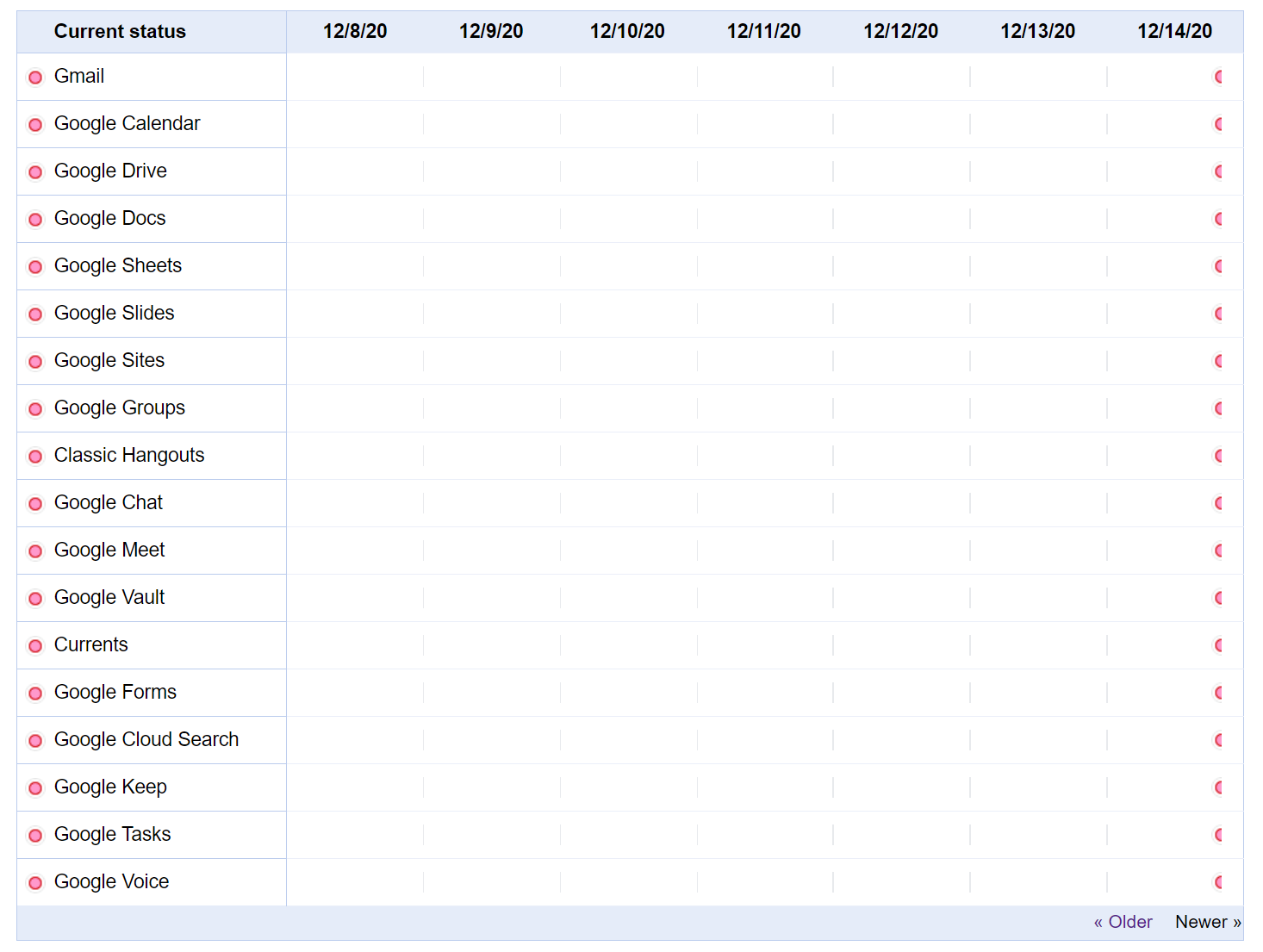Click the Google Vault status indicator
This screenshot has width=1263, height=952.
coord(35,599)
